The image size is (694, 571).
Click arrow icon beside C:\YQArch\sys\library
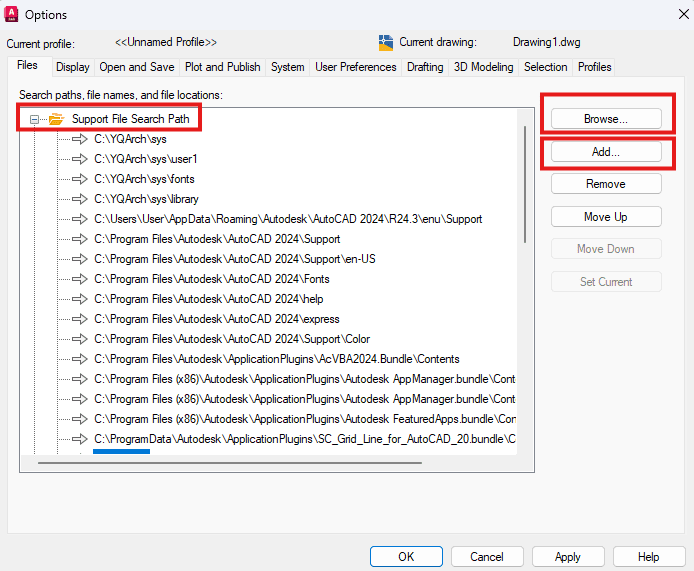point(80,199)
